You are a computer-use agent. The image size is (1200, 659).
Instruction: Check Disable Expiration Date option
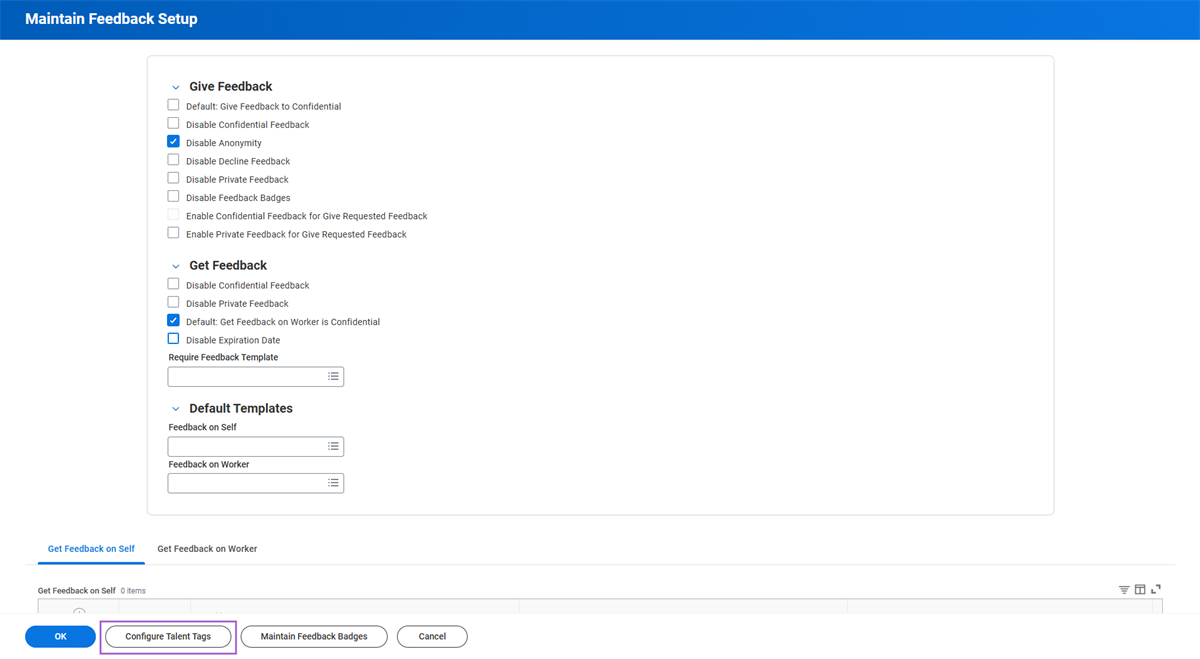(x=173, y=339)
